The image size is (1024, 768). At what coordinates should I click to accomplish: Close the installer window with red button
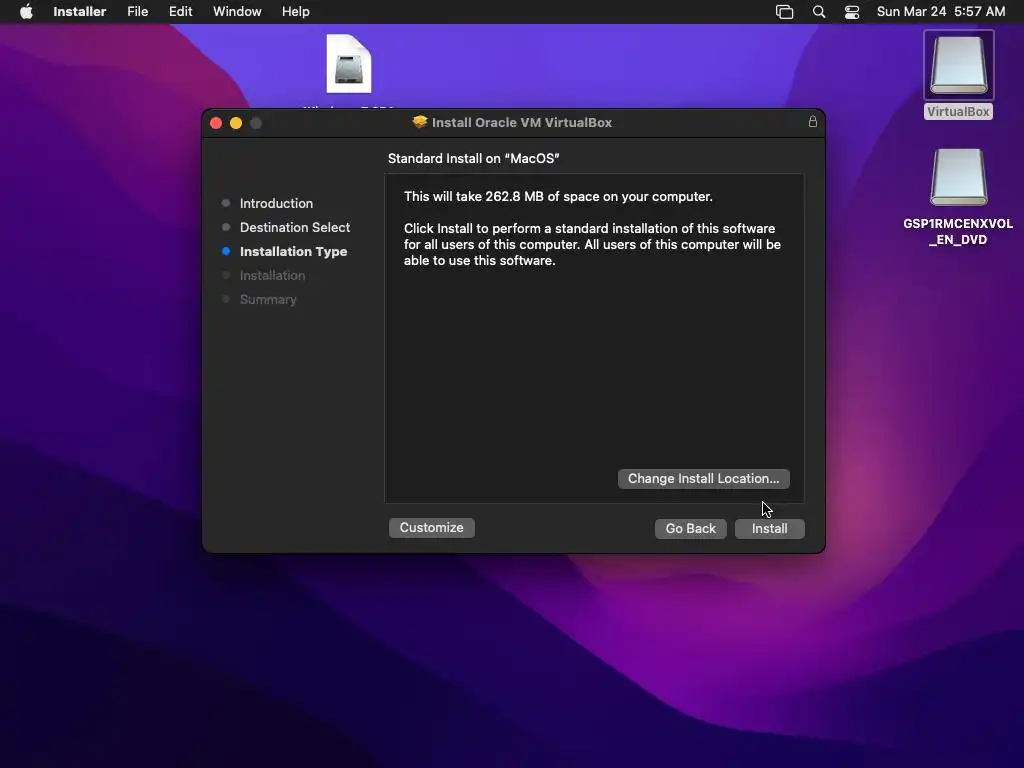coord(216,123)
